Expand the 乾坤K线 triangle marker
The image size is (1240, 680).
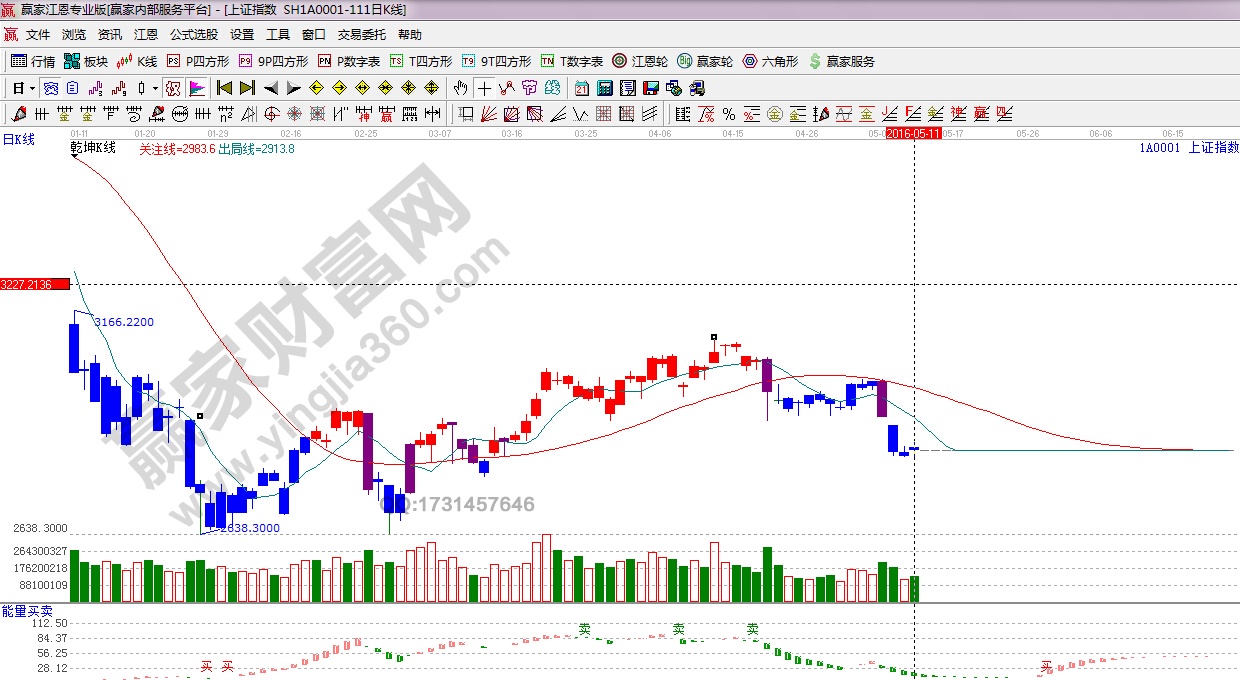(75, 155)
